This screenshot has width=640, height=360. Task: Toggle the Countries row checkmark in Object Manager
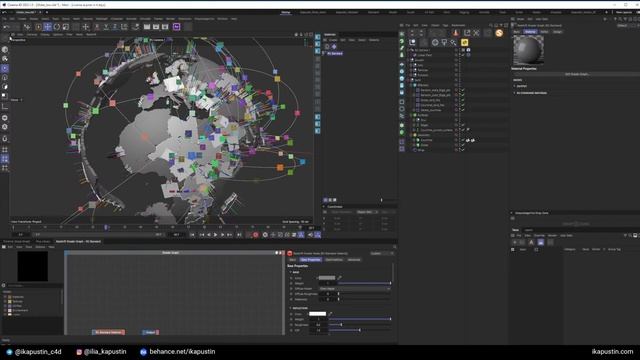coord(463,140)
